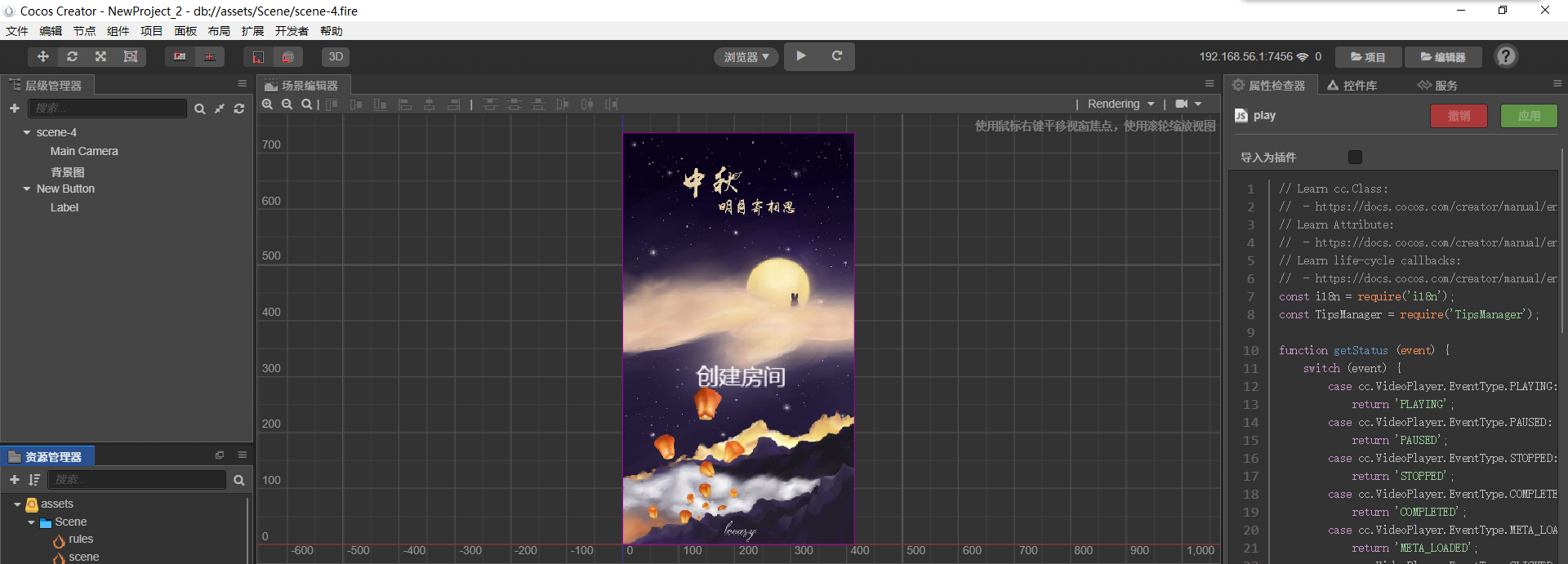
Task: Open editor folder via 编辑器 button
Action: pyautogui.click(x=1443, y=57)
